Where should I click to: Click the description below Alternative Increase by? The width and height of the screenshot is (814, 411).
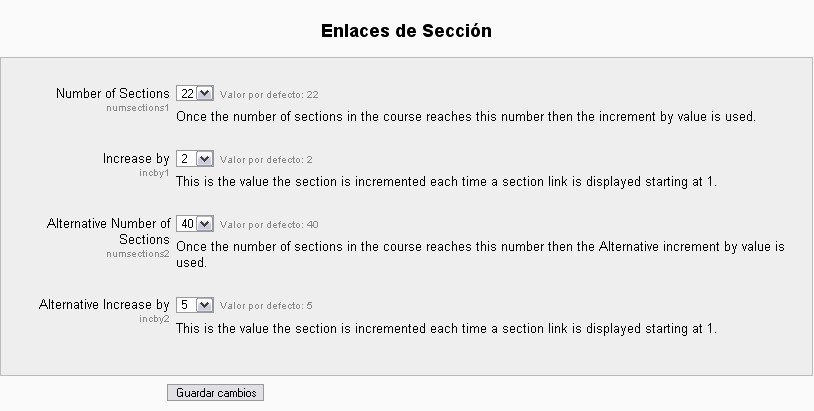point(446,328)
